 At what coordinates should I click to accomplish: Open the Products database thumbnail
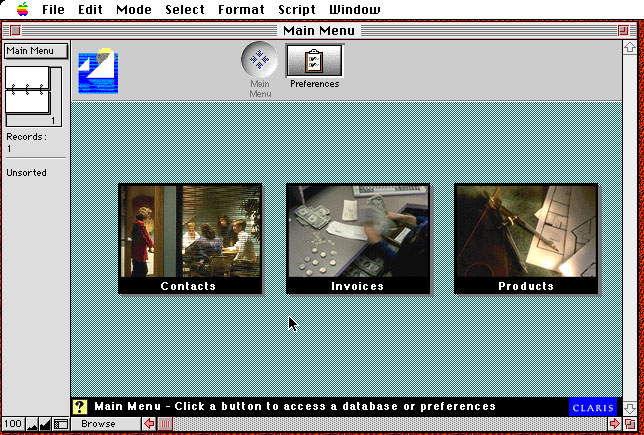[x=526, y=239]
